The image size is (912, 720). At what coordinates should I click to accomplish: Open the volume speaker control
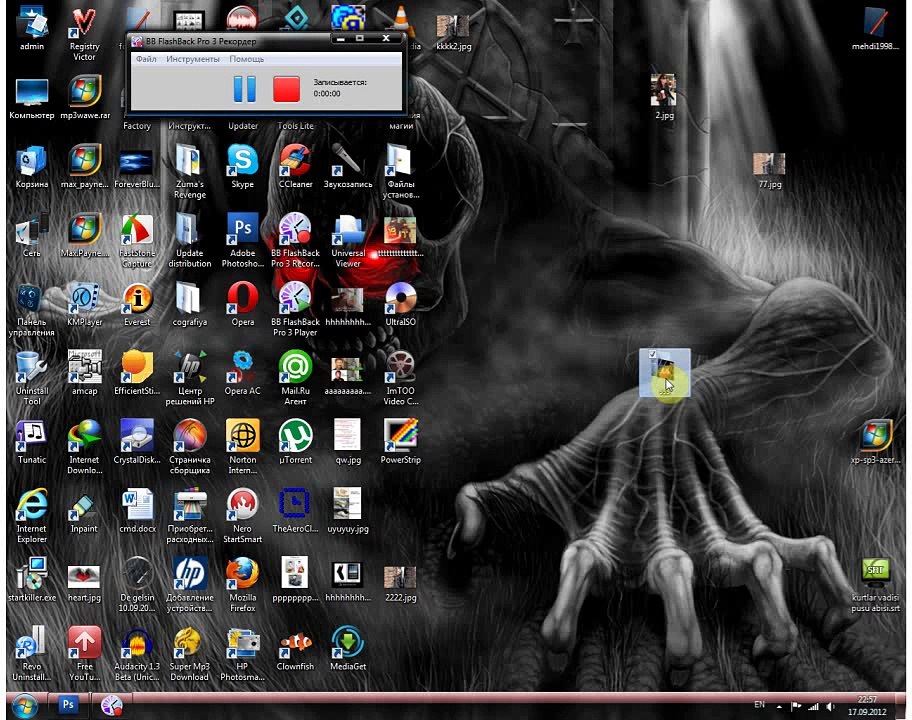click(830, 707)
